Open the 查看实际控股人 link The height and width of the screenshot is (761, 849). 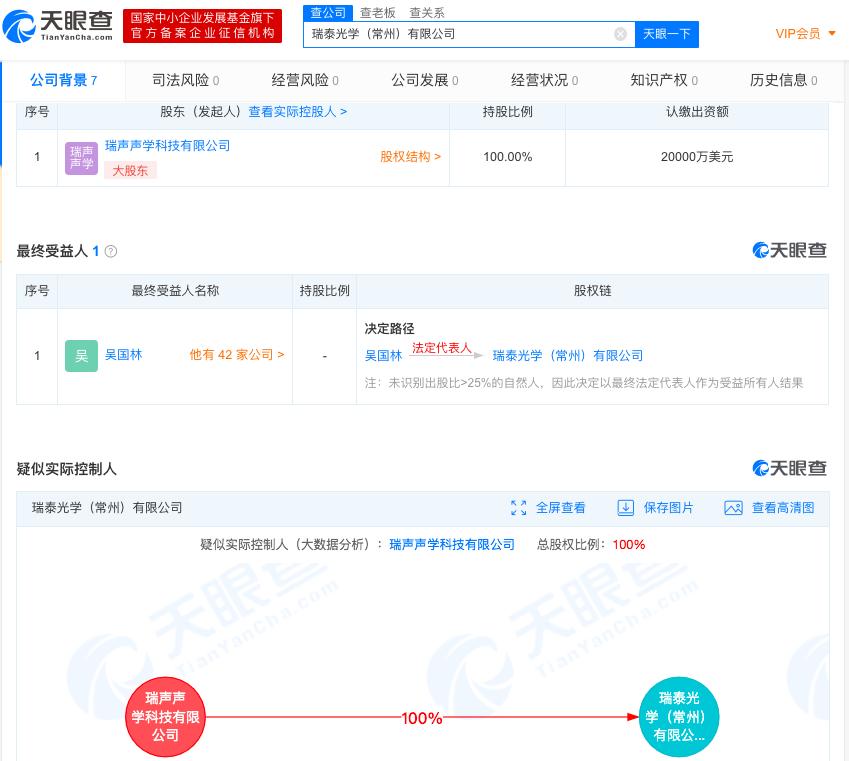(x=298, y=112)
